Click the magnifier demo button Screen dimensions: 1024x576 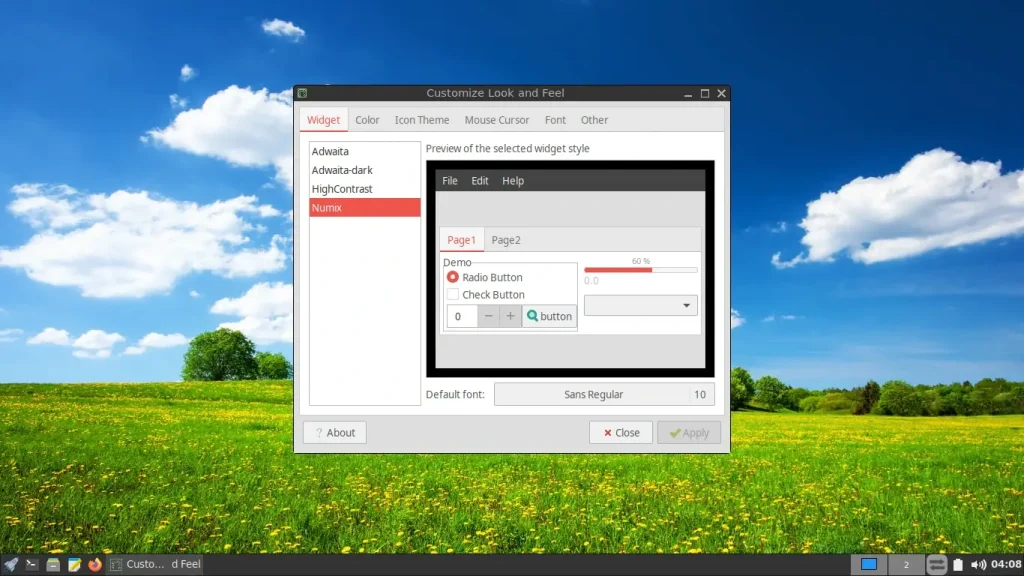[x=549, y=317]
